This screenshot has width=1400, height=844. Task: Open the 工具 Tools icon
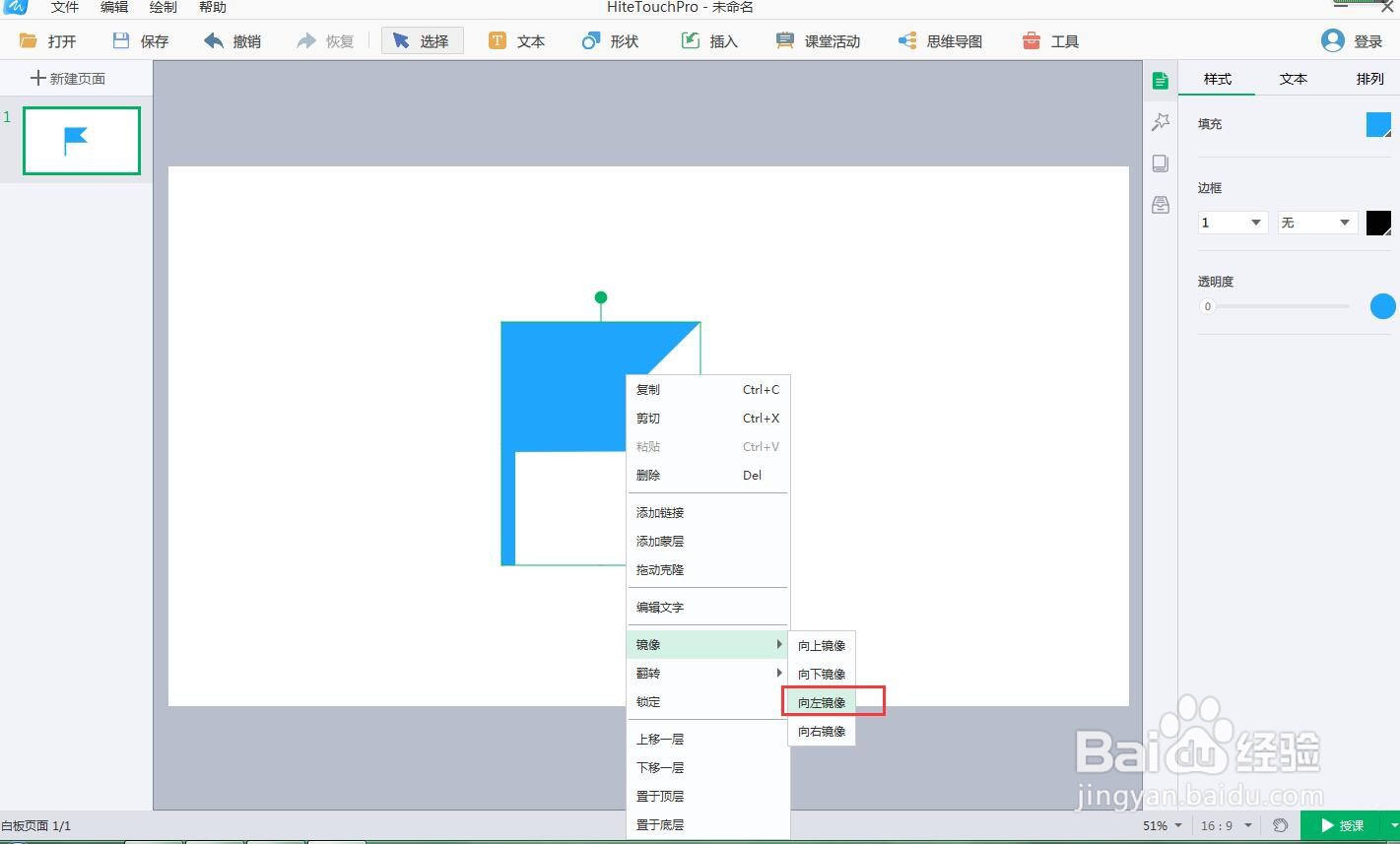point(1050,40)
